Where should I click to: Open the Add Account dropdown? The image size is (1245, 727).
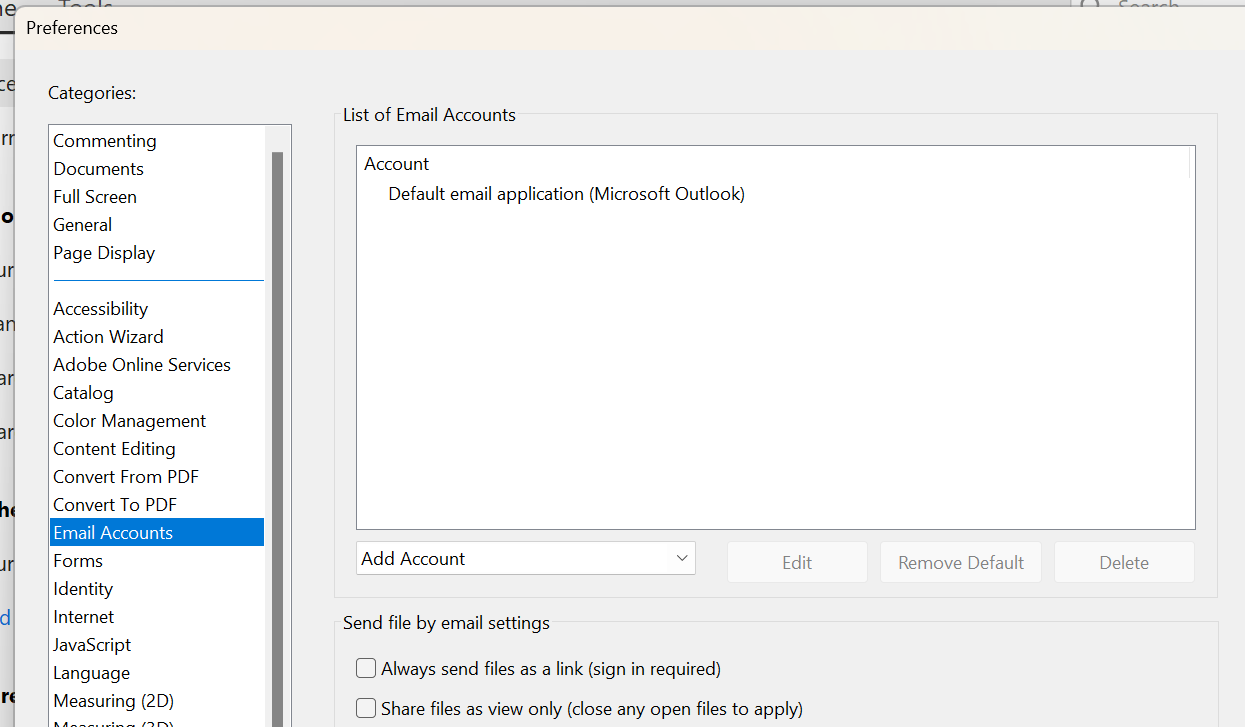click(525, 558)
